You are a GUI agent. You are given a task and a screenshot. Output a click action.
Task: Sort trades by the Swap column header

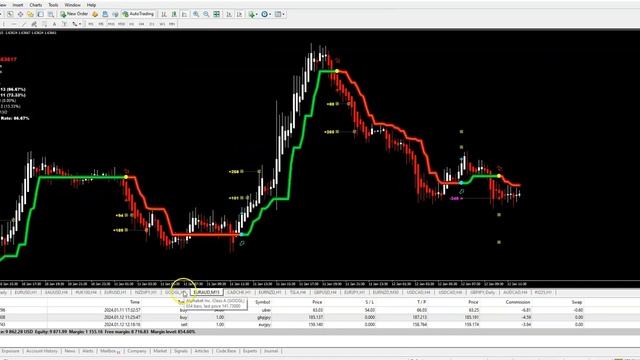click(x=576, y=302)
